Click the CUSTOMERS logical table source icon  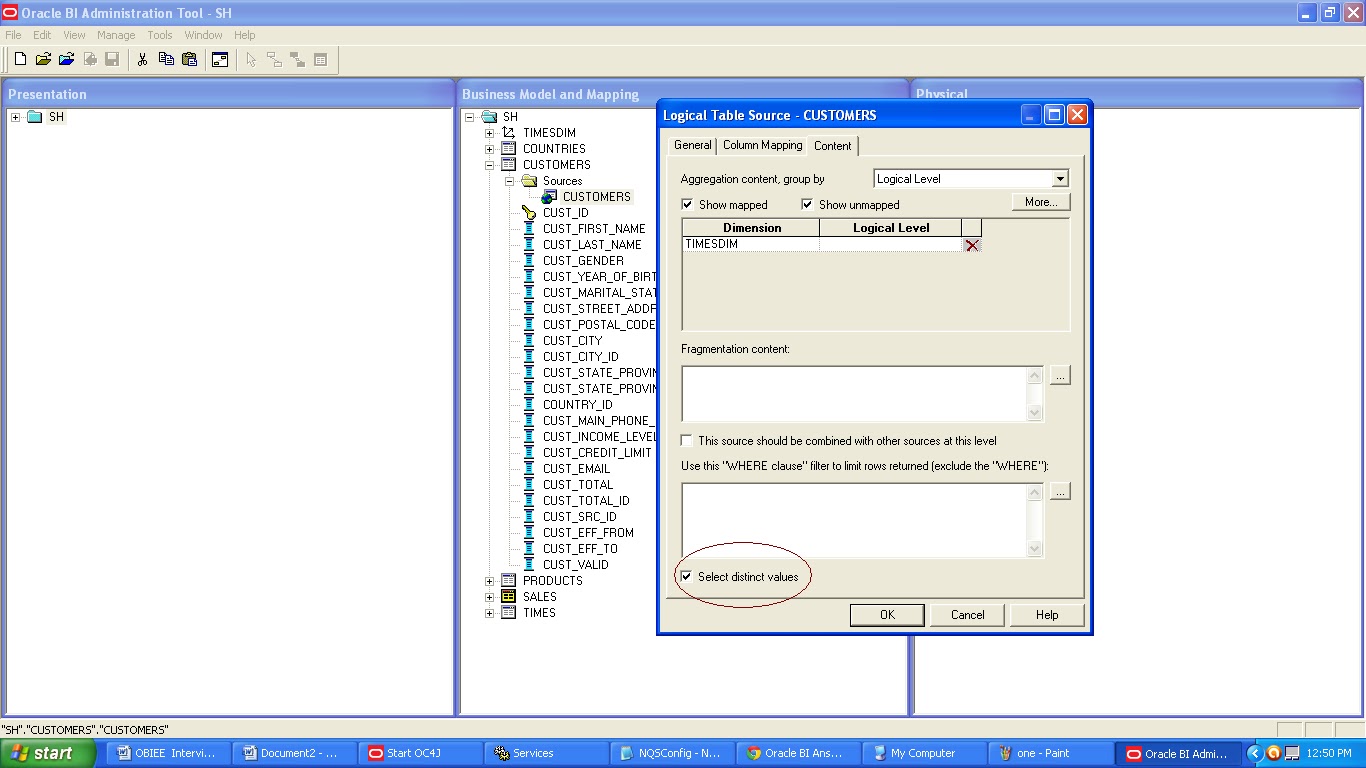(x=549, y=197)
